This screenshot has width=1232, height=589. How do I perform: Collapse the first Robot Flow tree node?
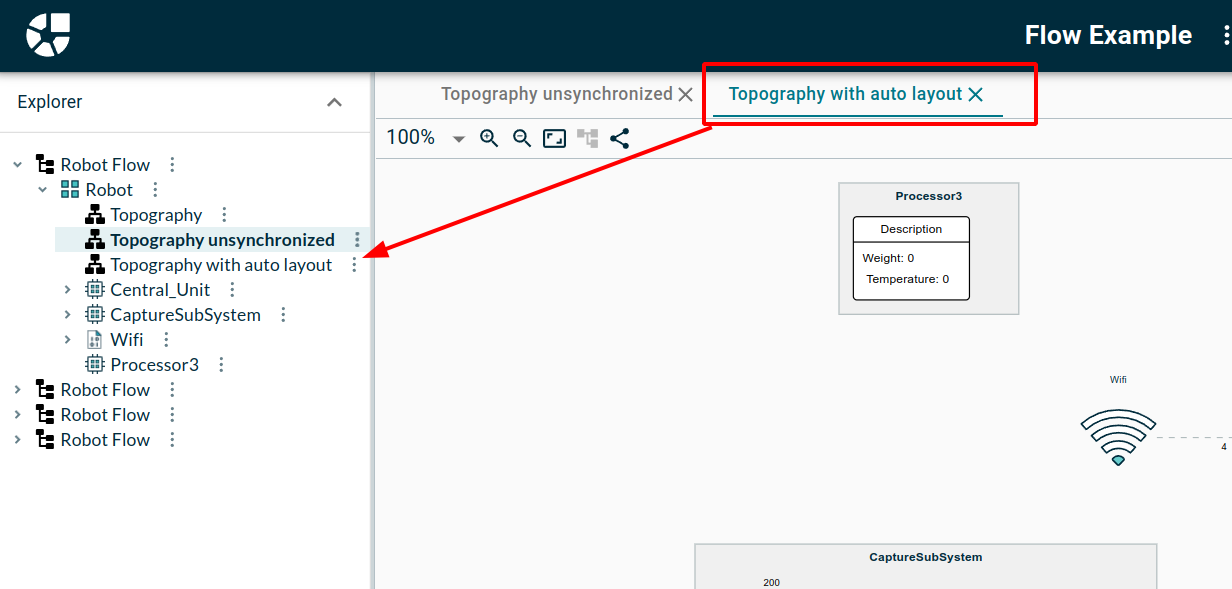coord(17,165)
